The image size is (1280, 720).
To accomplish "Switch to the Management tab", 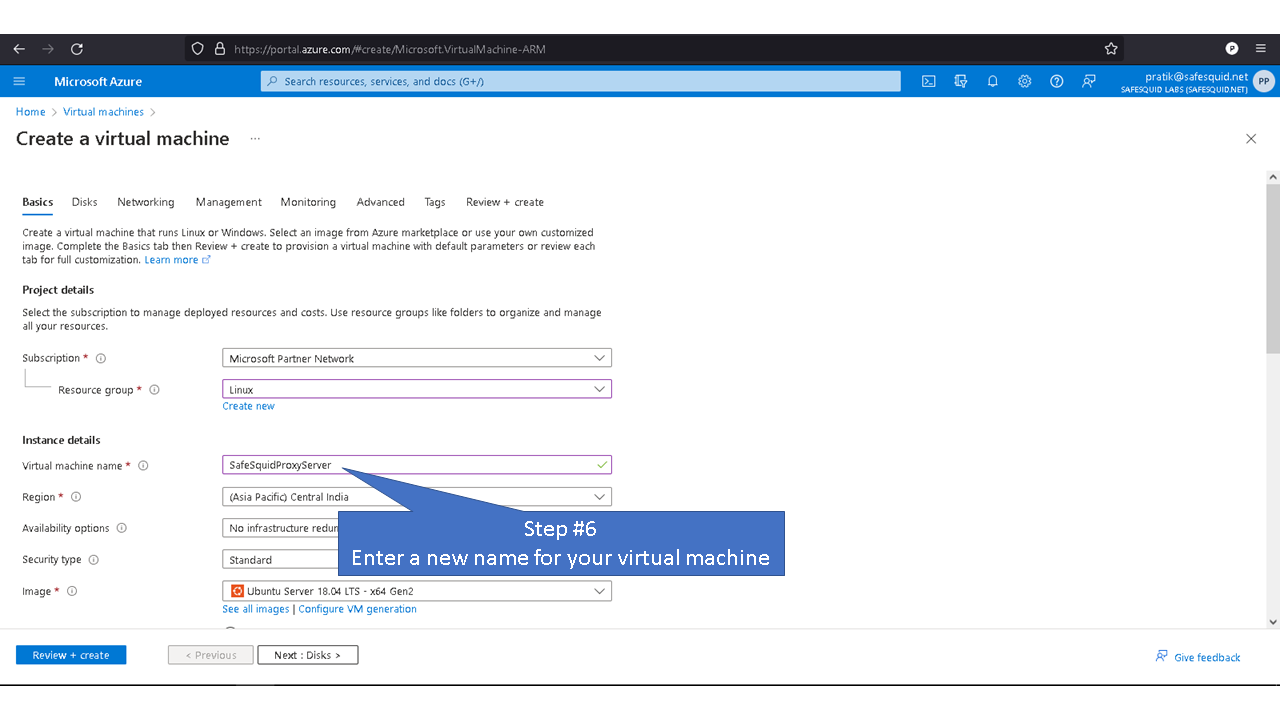I will [229, 202].
